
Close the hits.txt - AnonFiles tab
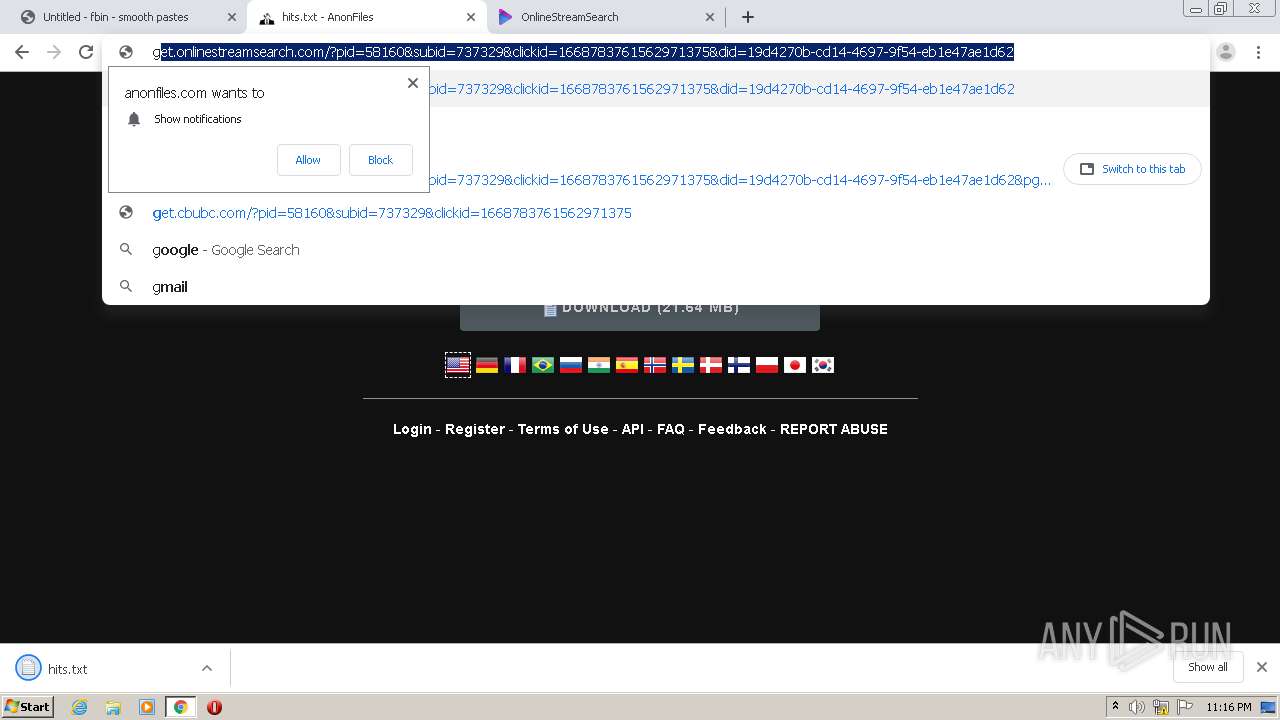click(x=471, y=17)
